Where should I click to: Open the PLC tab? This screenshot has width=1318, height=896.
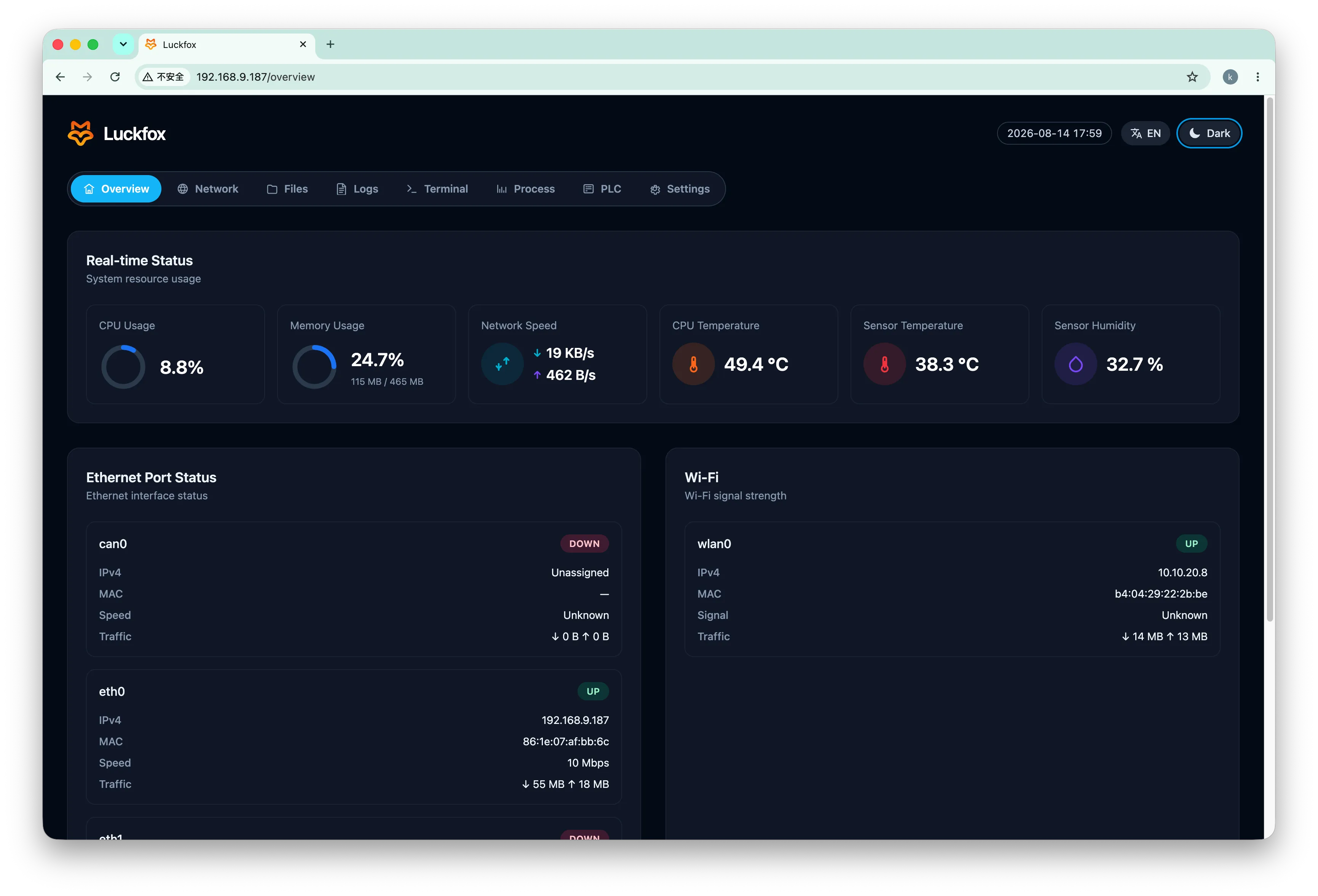pyautogui.click(x=602, y=189)
